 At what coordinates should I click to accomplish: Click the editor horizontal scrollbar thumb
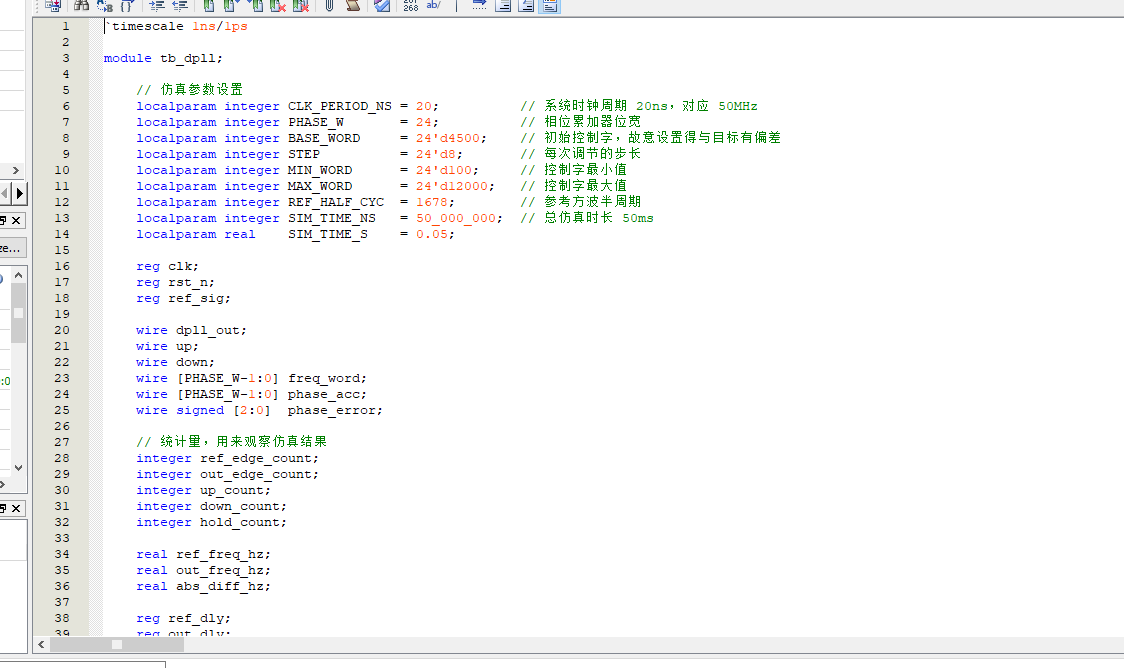point(117,644)
